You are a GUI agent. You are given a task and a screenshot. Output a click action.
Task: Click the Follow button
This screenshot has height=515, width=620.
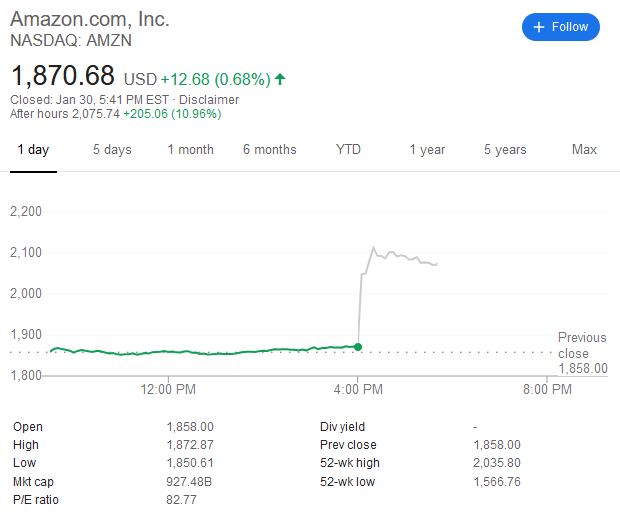point(561,27)
